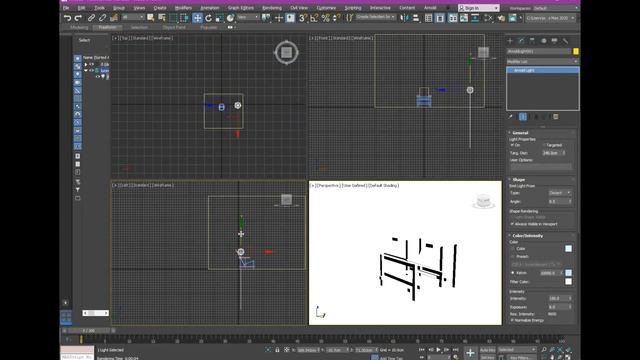
Task: Select the Select and Link tool
Action: point(91,18)
